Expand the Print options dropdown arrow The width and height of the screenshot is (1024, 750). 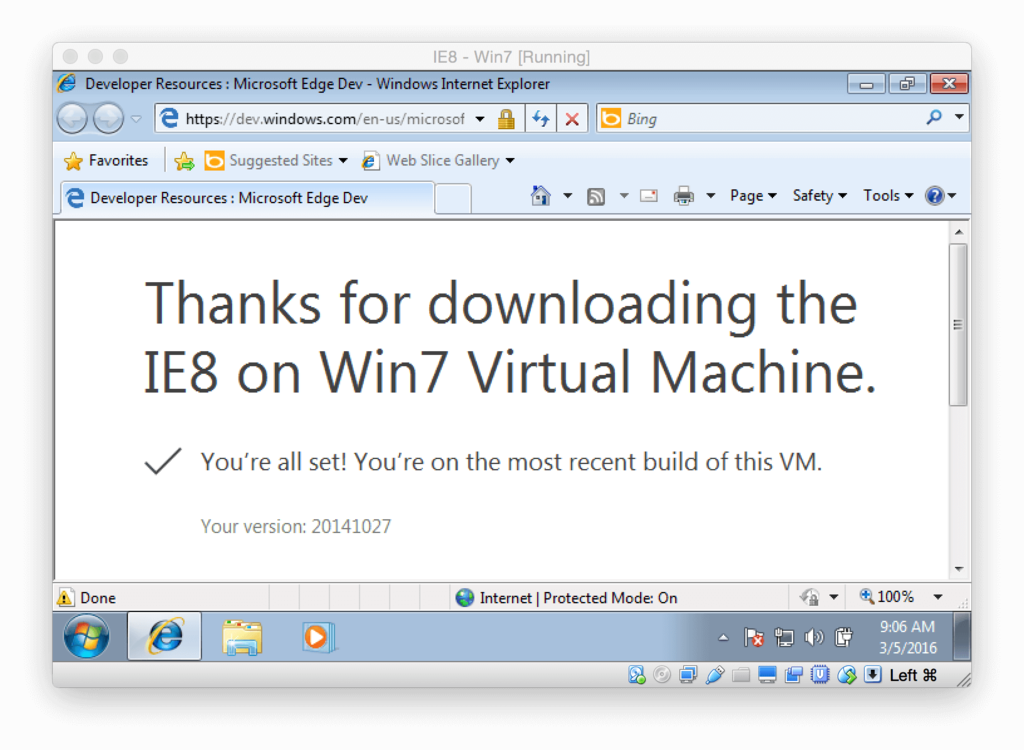point(711,195)
